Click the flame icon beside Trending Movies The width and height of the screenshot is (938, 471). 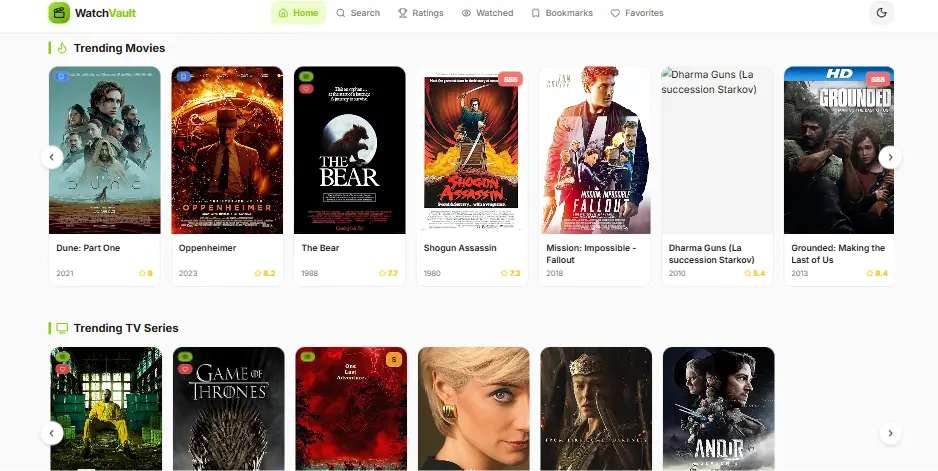click(x=62, y=48)
